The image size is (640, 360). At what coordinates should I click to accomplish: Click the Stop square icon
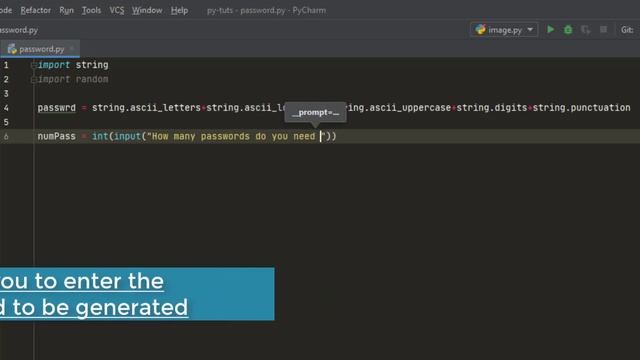click(x=603, y=29)
